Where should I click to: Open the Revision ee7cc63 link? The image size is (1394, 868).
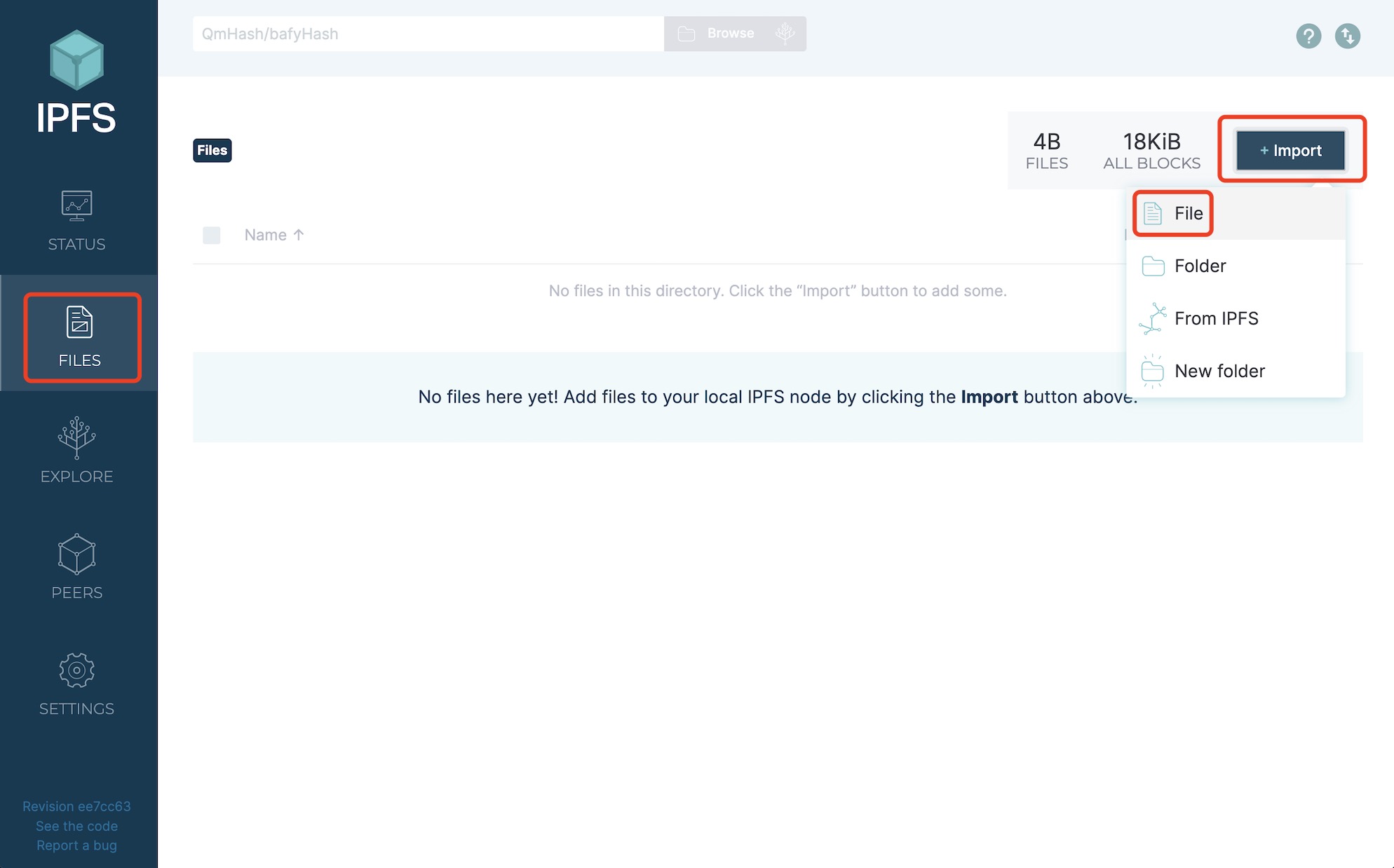click(x=76, y=806)
